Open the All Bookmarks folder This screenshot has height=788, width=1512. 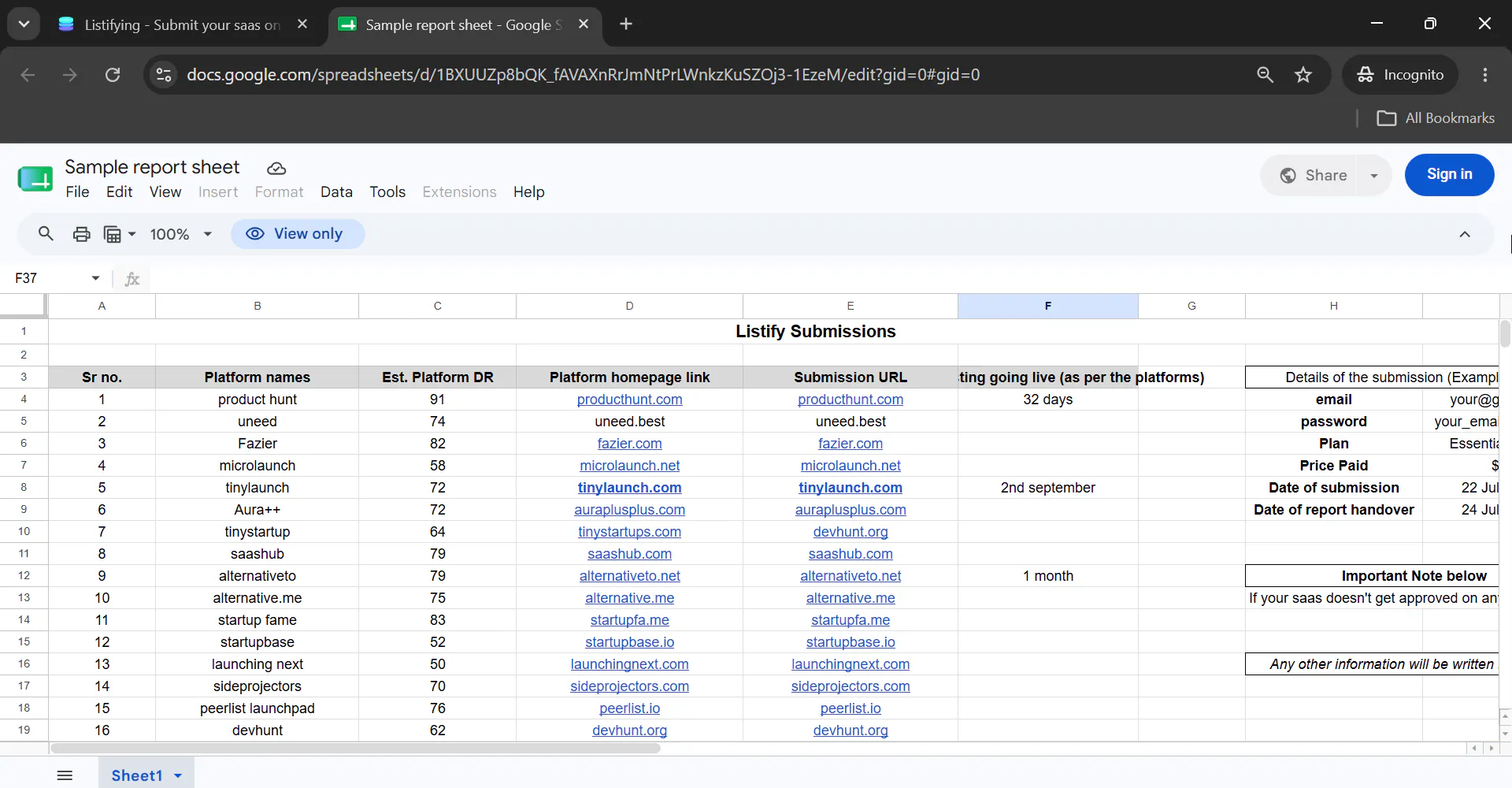pyautogui.click(x=1435, y=118)
